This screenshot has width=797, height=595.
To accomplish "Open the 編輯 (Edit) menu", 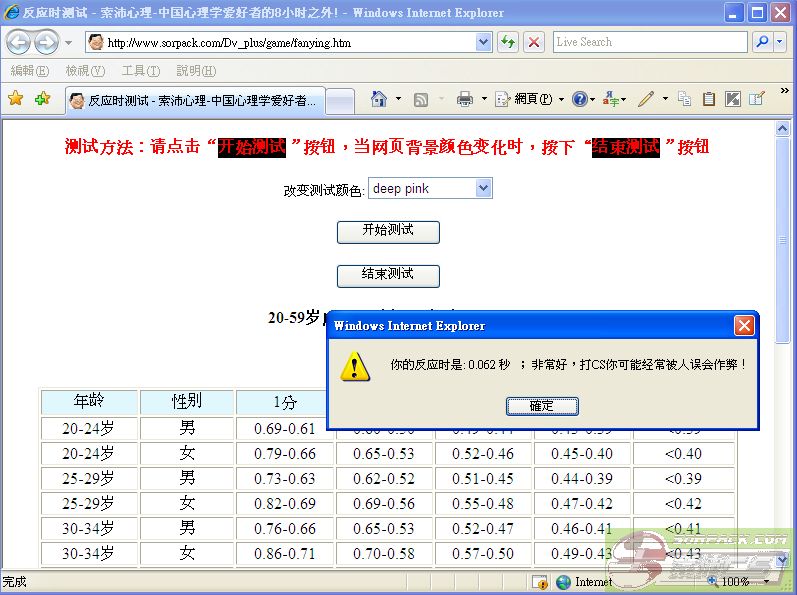I will 29,71.
